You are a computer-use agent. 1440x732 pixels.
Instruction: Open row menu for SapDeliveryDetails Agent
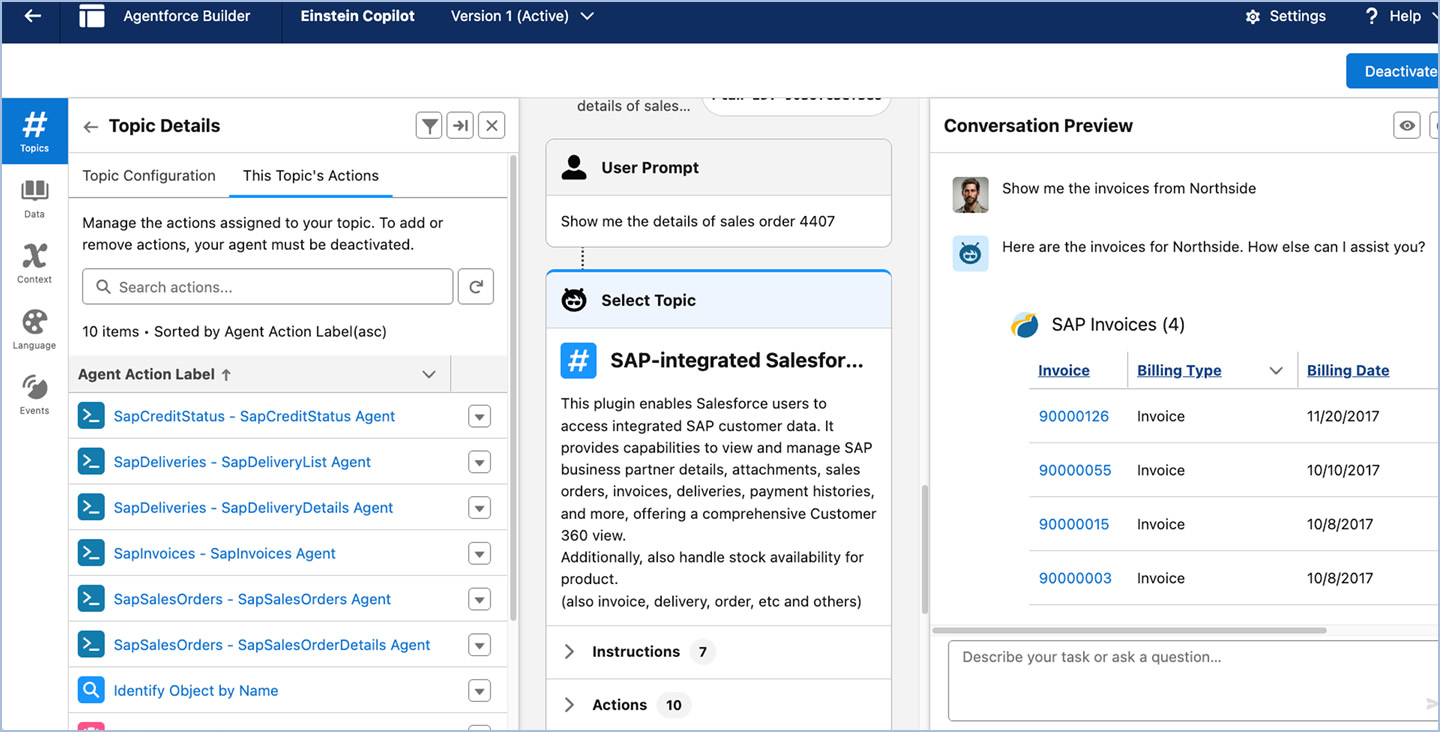coord(480,508)
